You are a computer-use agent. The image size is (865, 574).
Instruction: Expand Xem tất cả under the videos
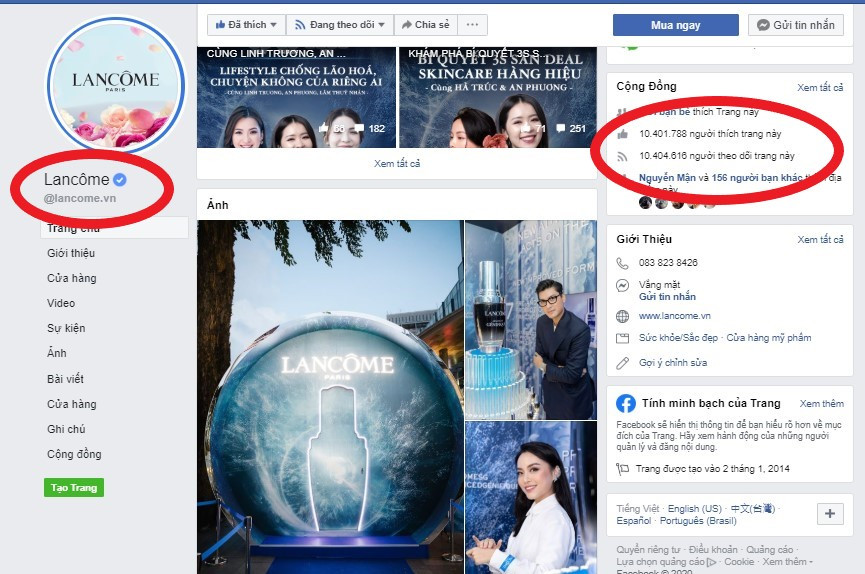[x=397, y=163]
